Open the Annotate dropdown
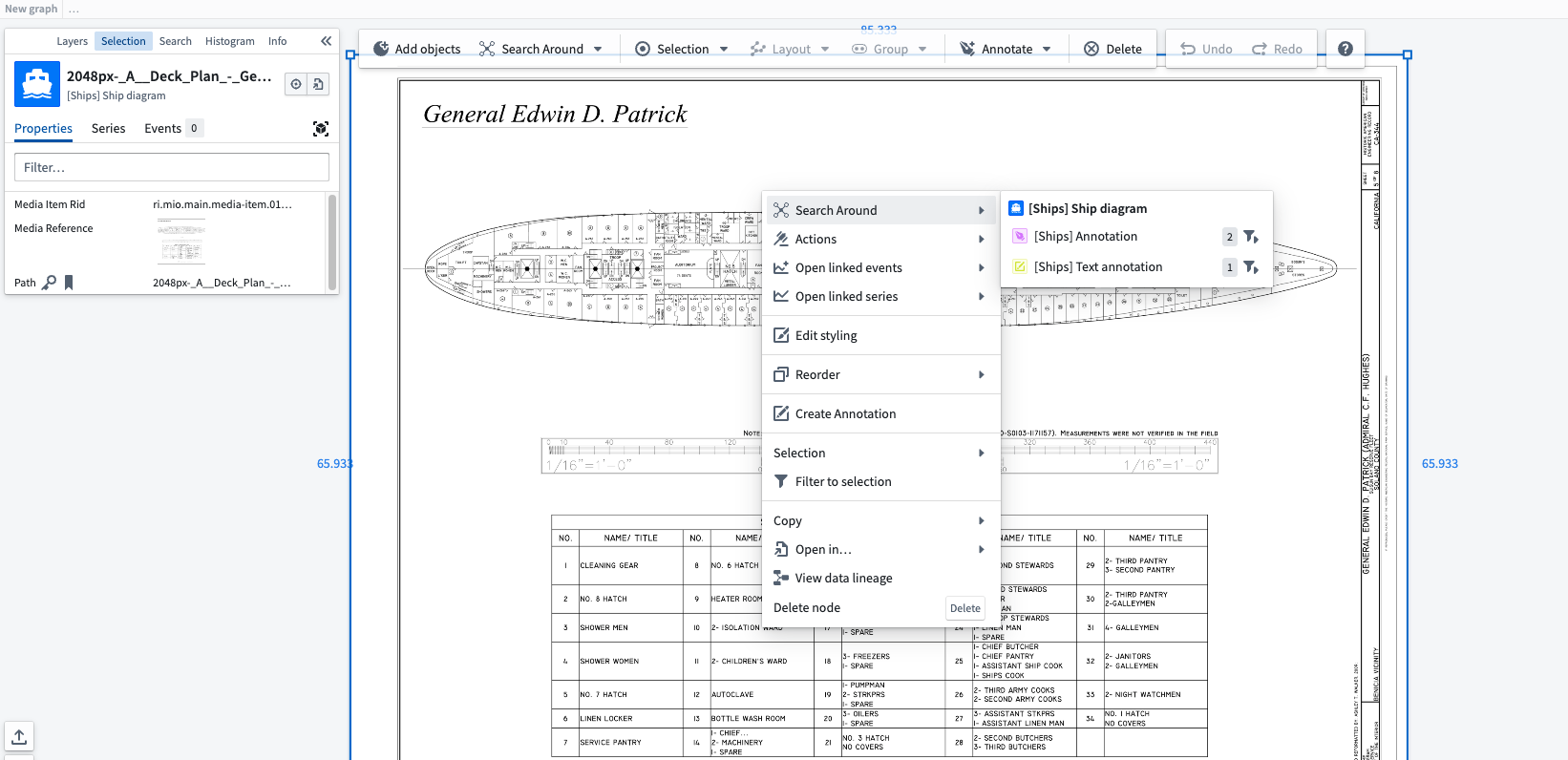This screenshot has height=760, width=1568. (1006, 49)
